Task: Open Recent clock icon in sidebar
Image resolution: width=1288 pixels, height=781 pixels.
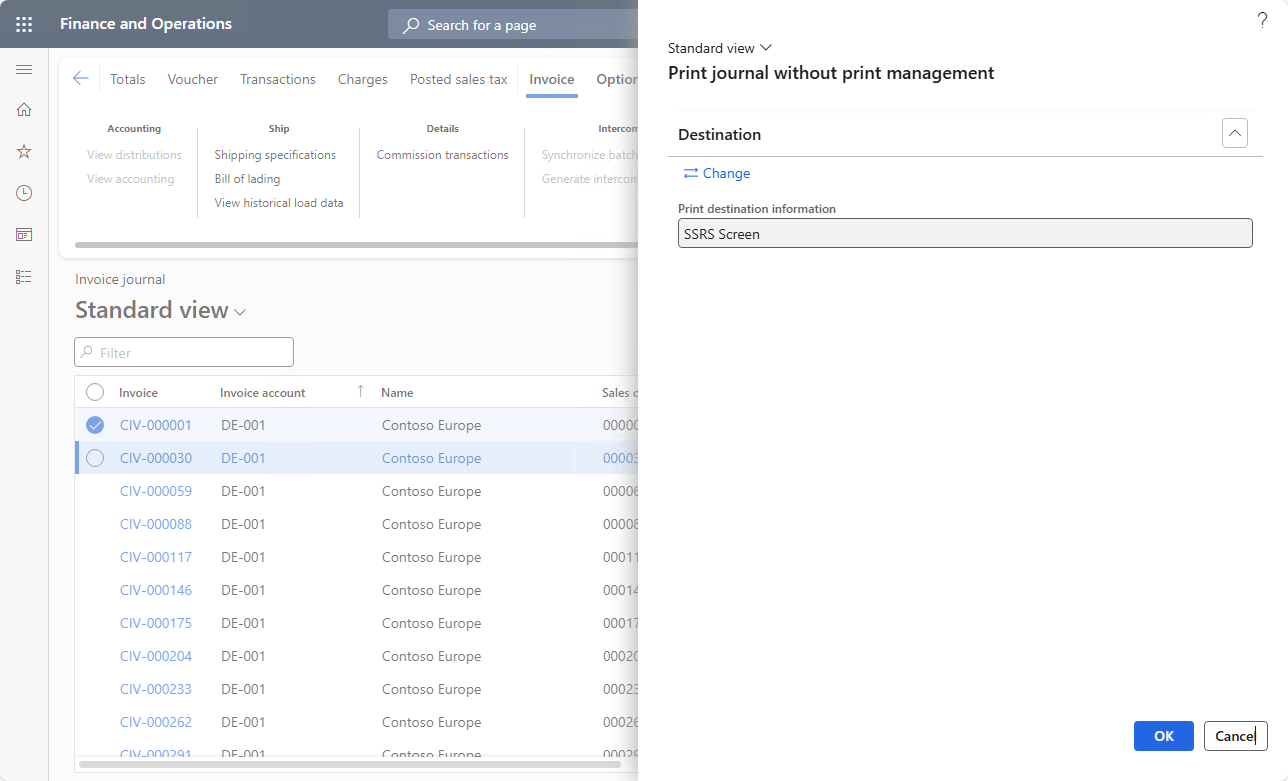Action: click(24, 193)
